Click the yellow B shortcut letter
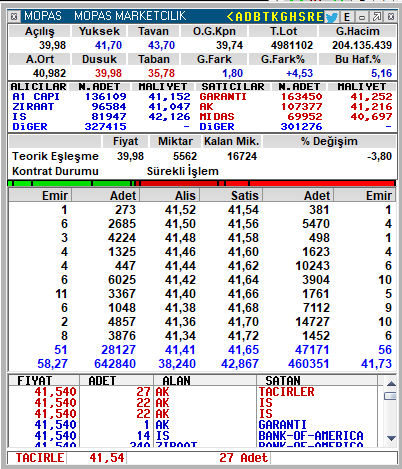This screenshot has width=402, height=469. (257, 16)
